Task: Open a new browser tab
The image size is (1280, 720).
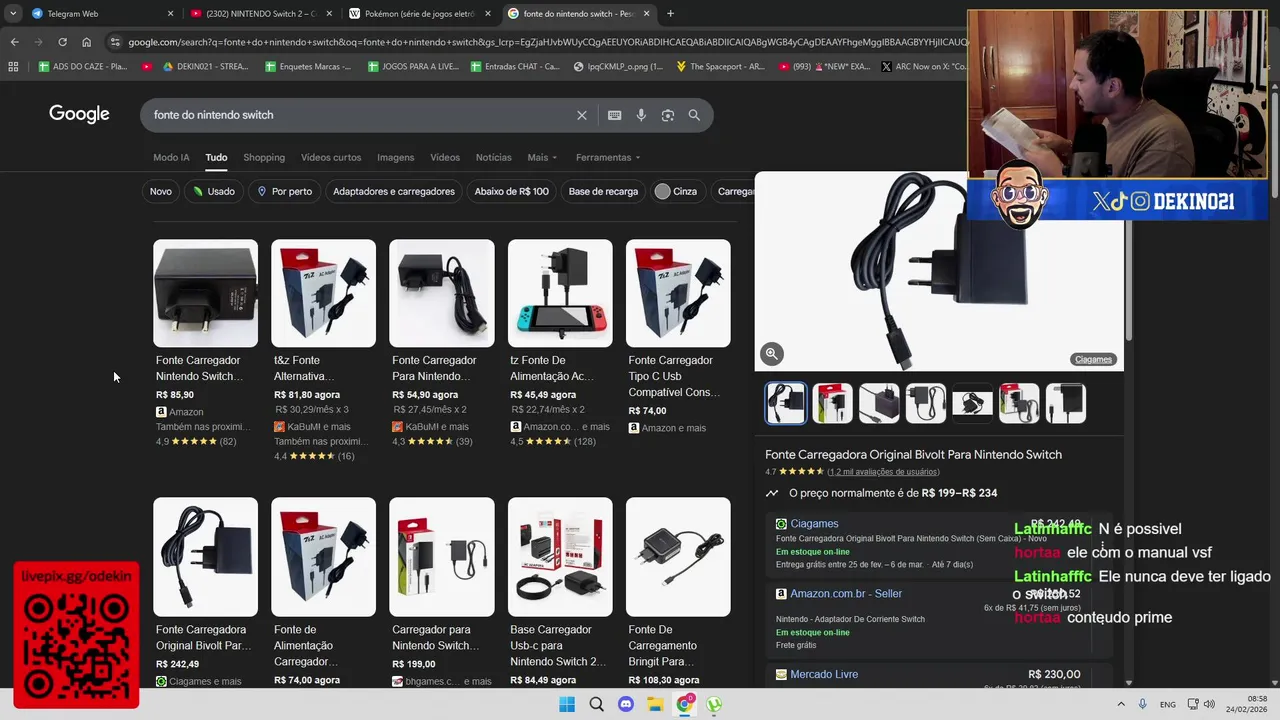Action: click(x=670, y=14)
